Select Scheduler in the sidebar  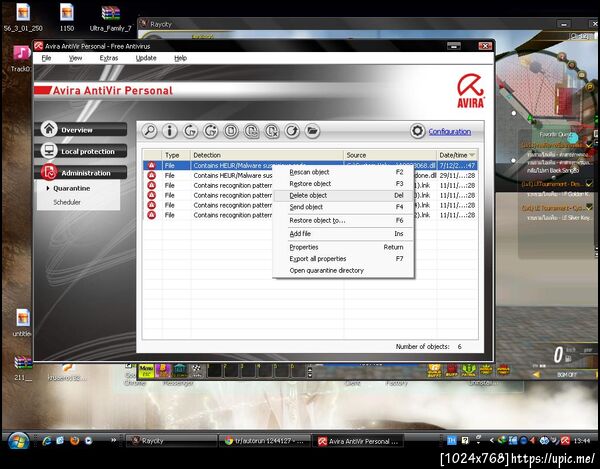point(67,202)
